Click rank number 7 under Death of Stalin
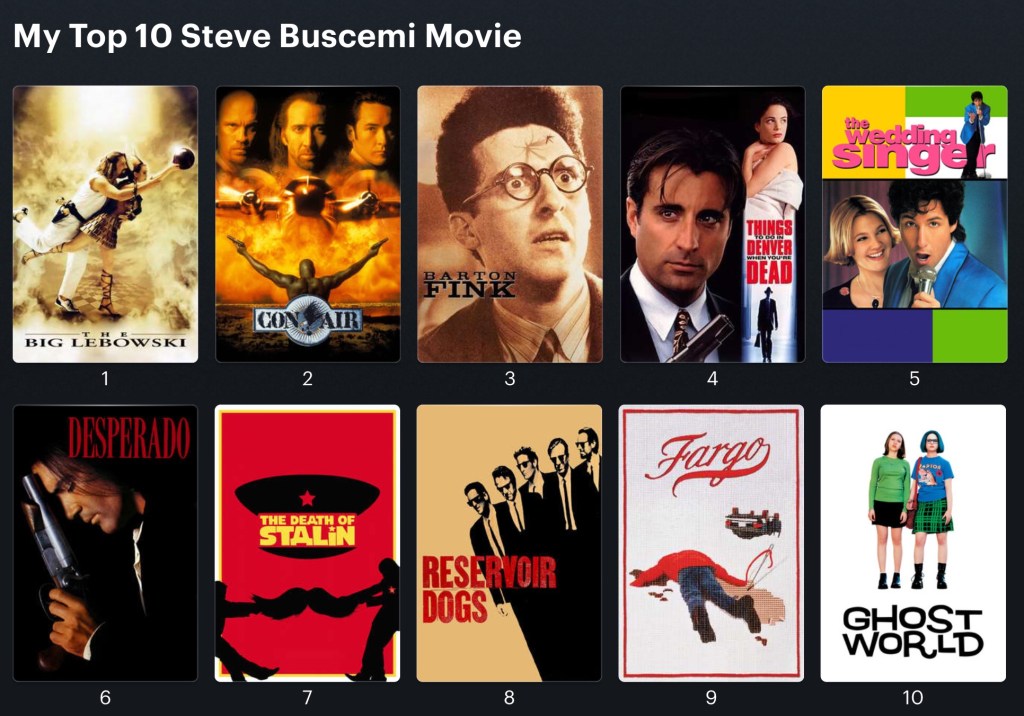Screen dimensions: 1024x716 point(308,698)
